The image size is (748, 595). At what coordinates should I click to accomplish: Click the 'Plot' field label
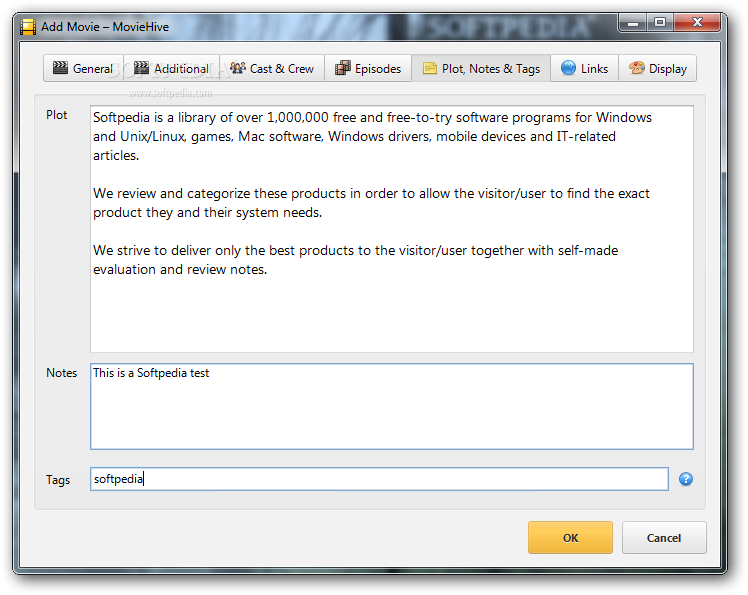tap(56, 115)
